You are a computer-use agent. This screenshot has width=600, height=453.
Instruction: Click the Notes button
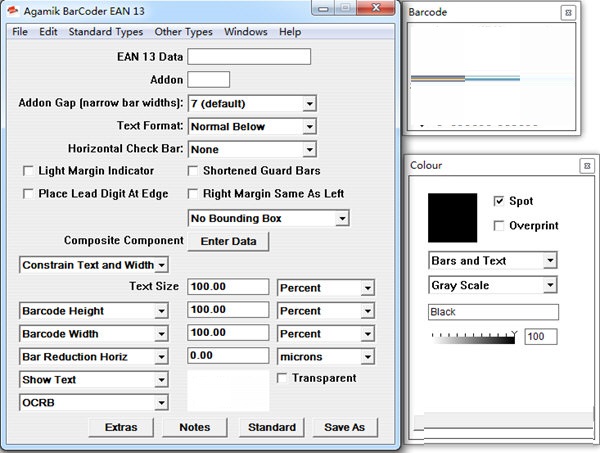point(195,427)
